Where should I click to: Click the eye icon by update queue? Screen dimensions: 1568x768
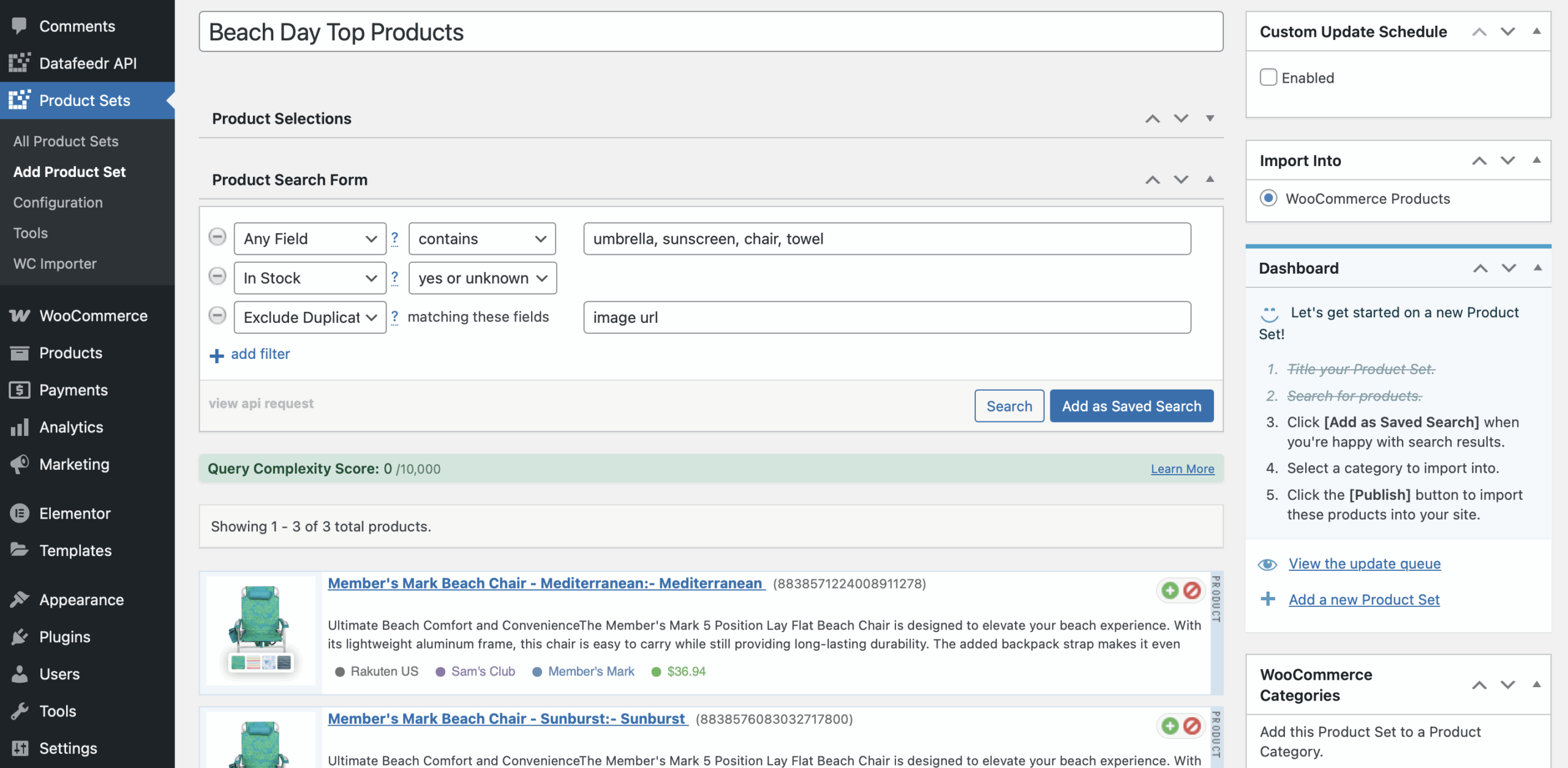pos(1267,564)
